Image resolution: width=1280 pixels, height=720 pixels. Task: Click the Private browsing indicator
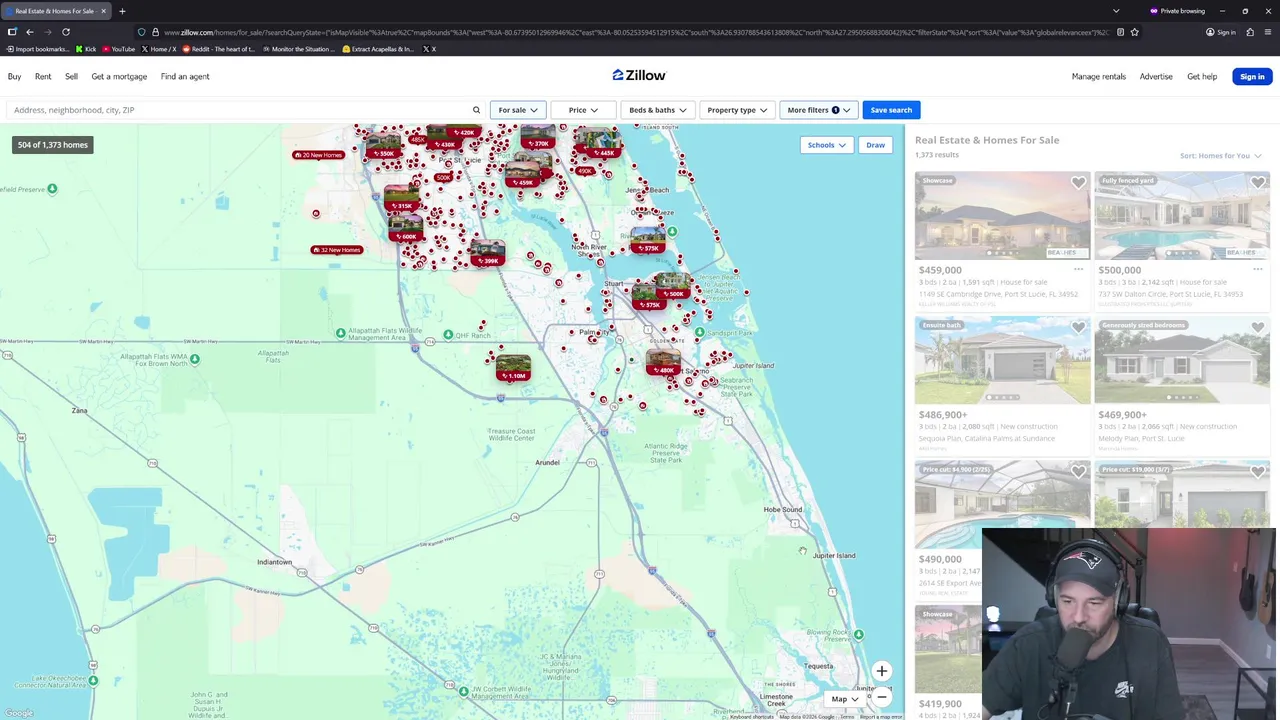pos(1178,11)
